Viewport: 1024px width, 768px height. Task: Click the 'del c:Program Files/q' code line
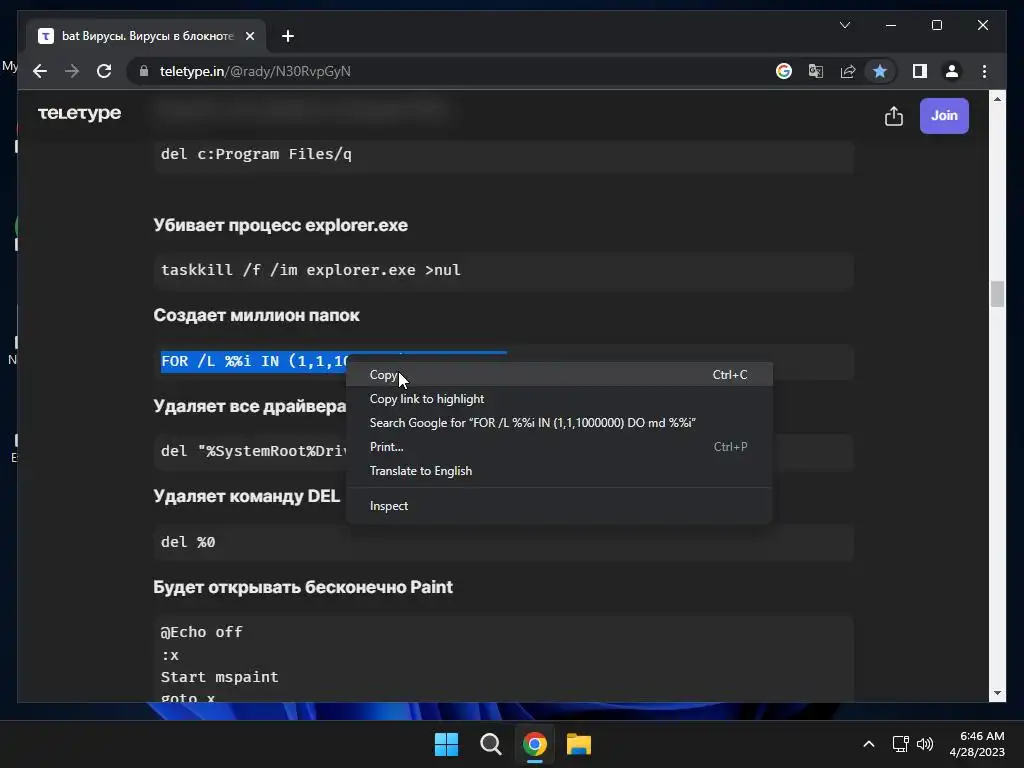256,154
